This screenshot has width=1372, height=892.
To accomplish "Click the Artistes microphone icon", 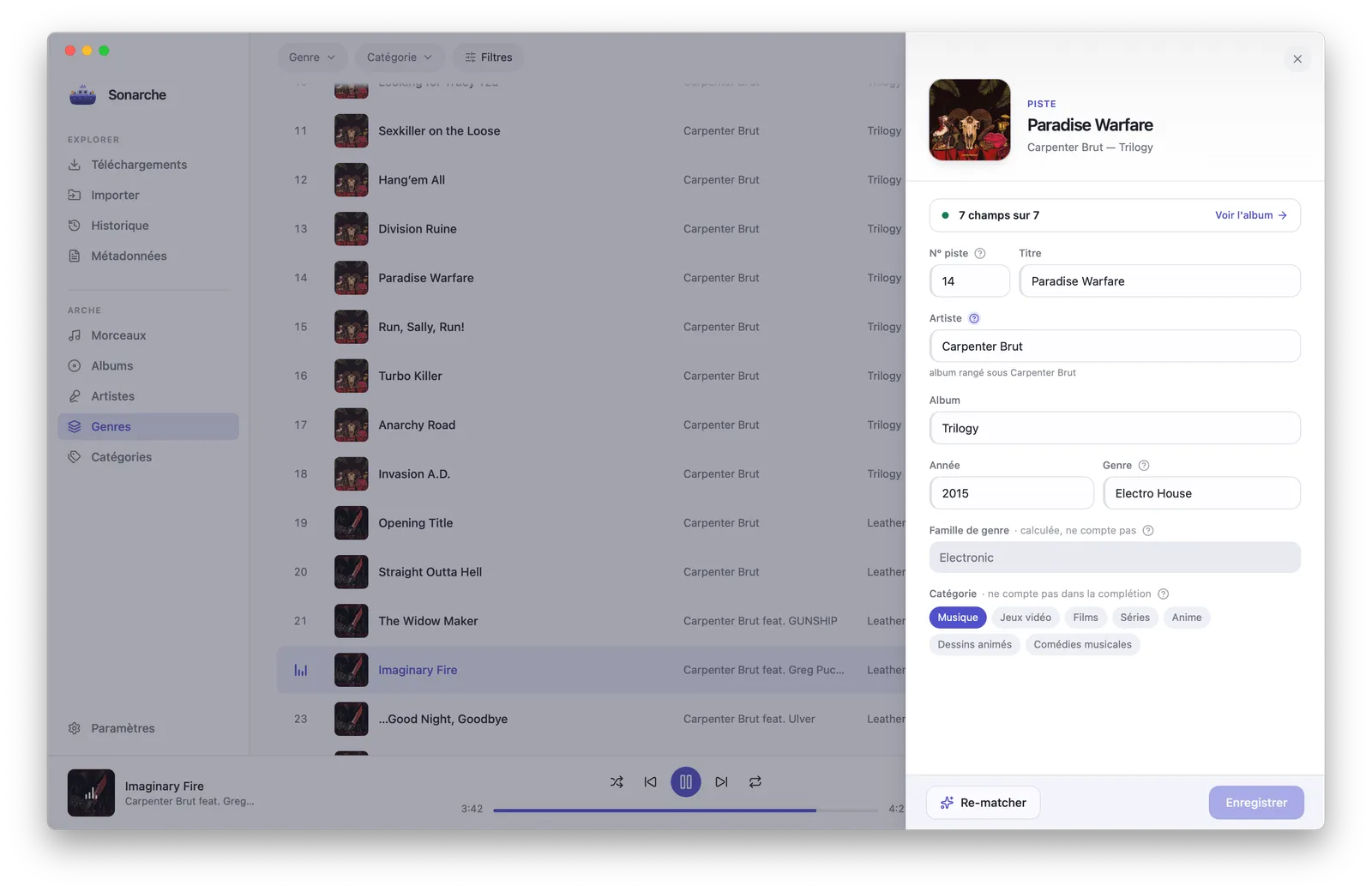I will pyautogui.click(x=75, y=396).
